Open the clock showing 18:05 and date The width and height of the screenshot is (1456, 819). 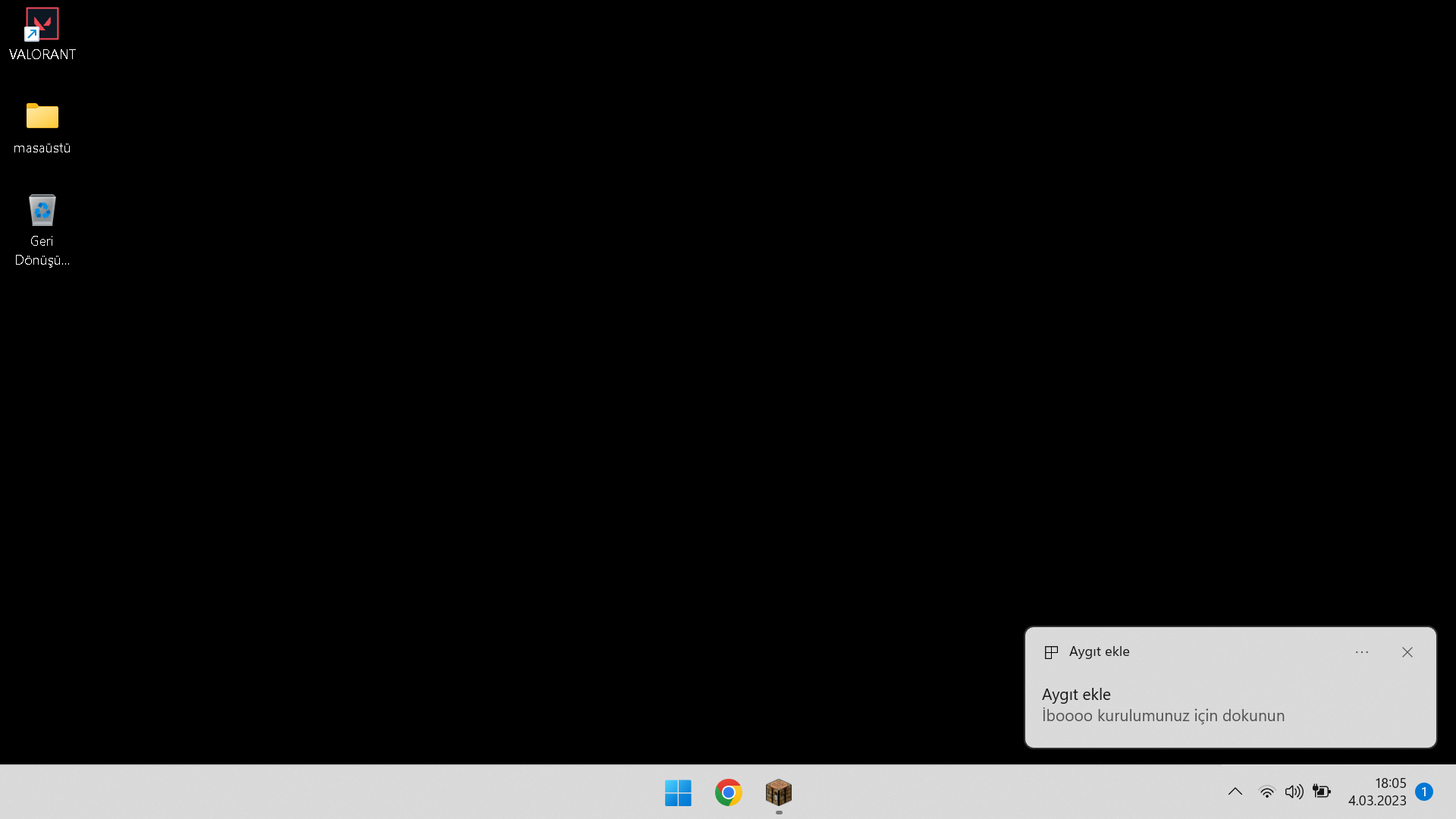click(x=1377, y=792)
